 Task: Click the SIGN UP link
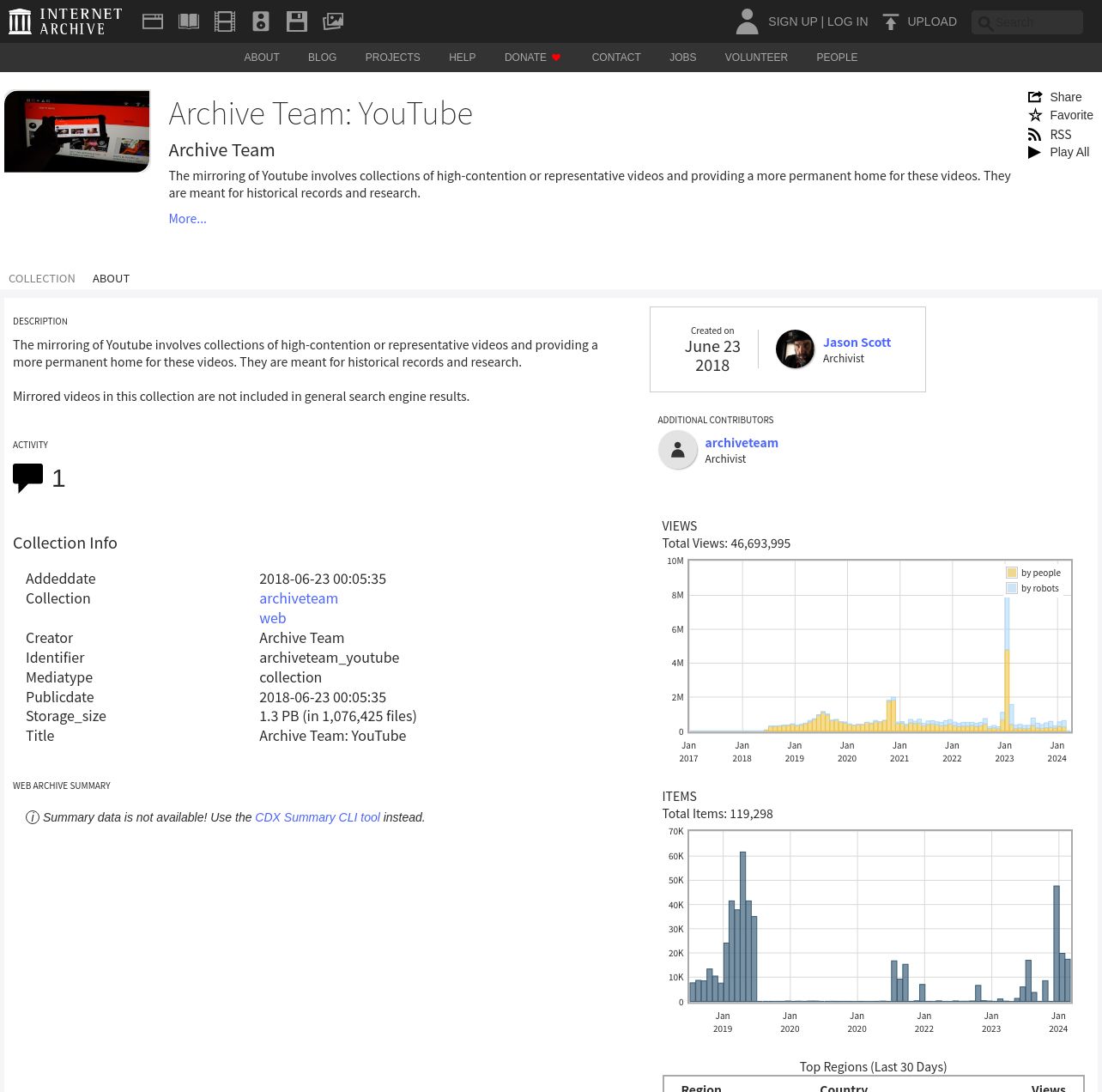tap(792, 21)
